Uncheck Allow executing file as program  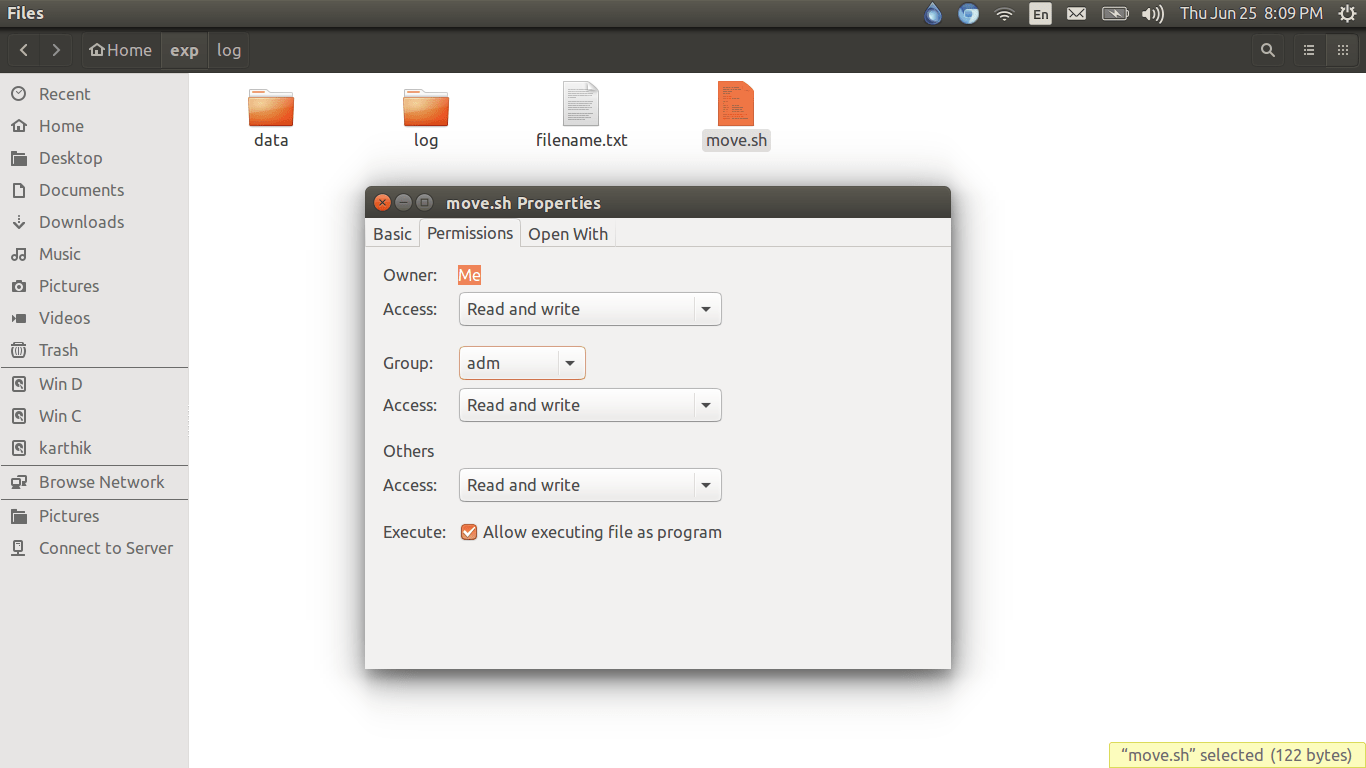tap(469, 532)
